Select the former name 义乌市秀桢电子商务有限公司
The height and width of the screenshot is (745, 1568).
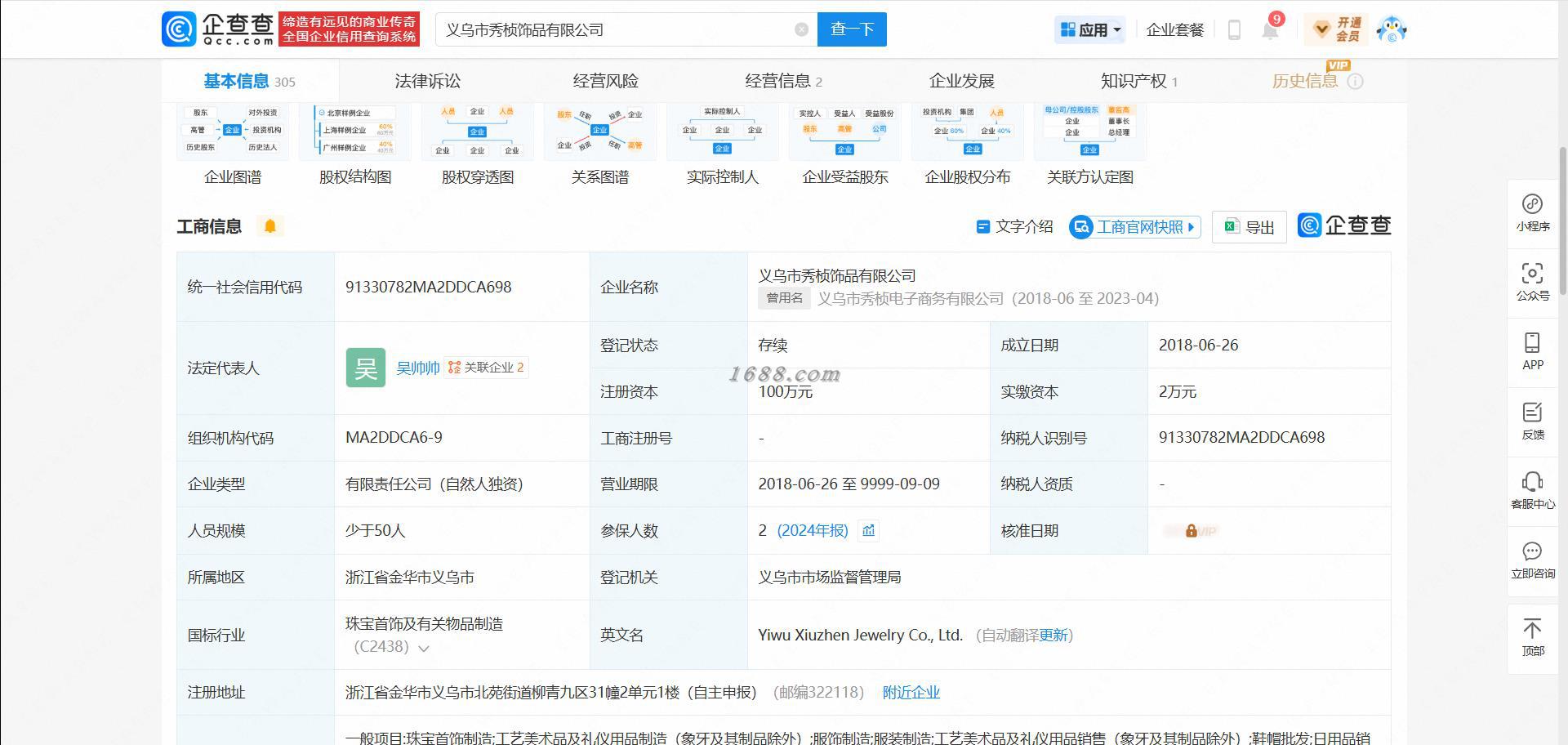(911, 298)
